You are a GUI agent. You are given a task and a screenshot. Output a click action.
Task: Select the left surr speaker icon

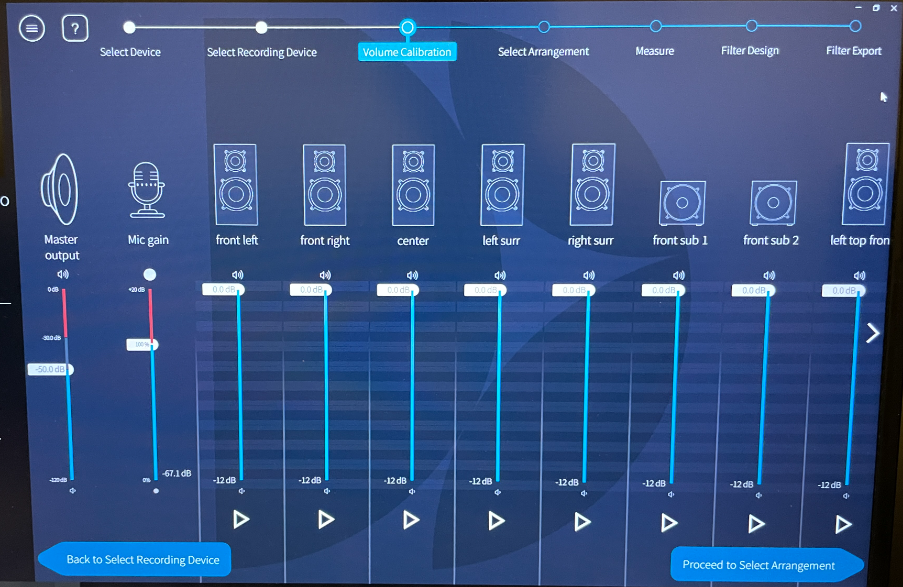[x=502, y=184]
